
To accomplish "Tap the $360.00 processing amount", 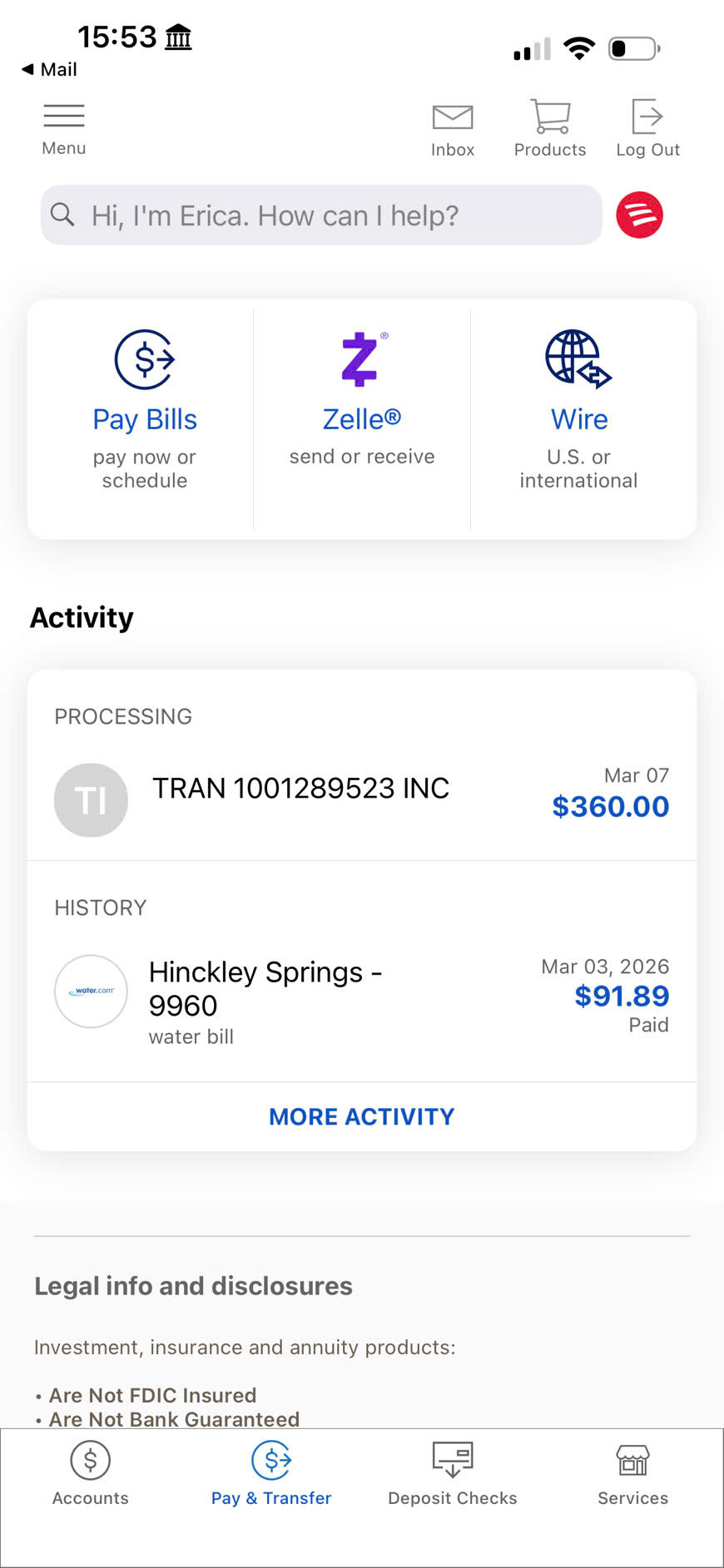I will 610,806.
